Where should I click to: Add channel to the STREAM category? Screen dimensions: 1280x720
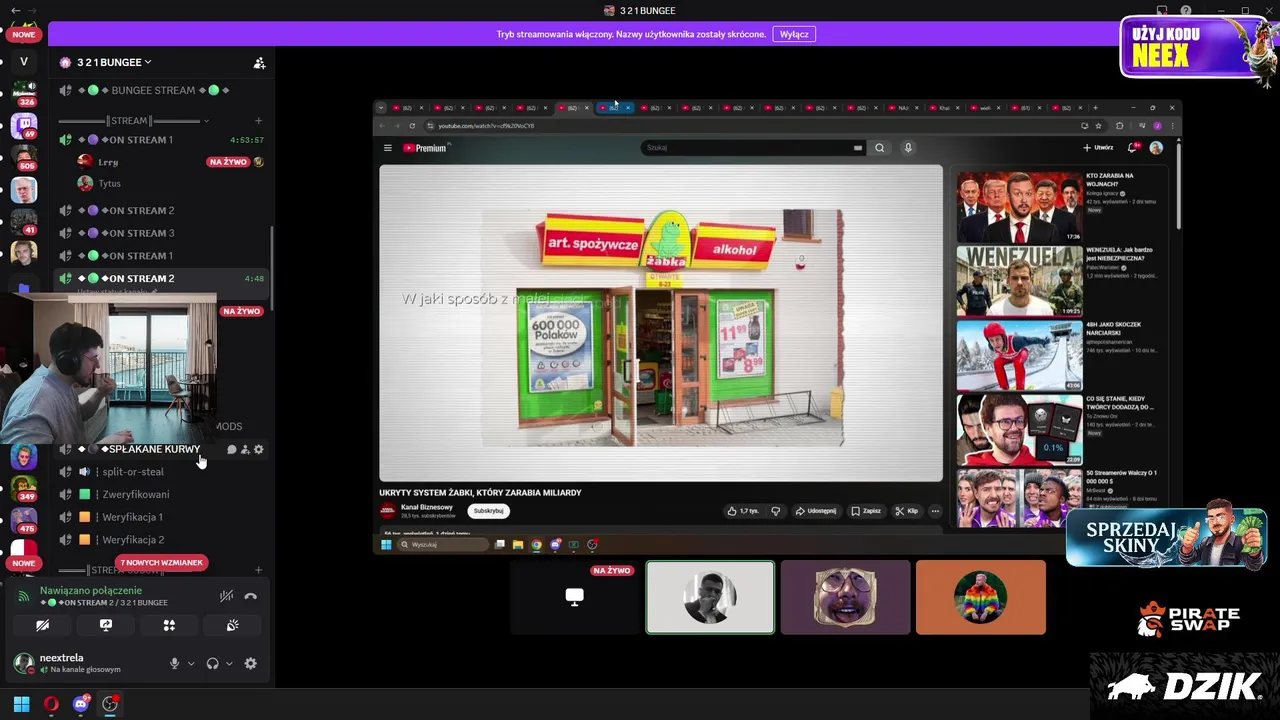pos(258,121)
